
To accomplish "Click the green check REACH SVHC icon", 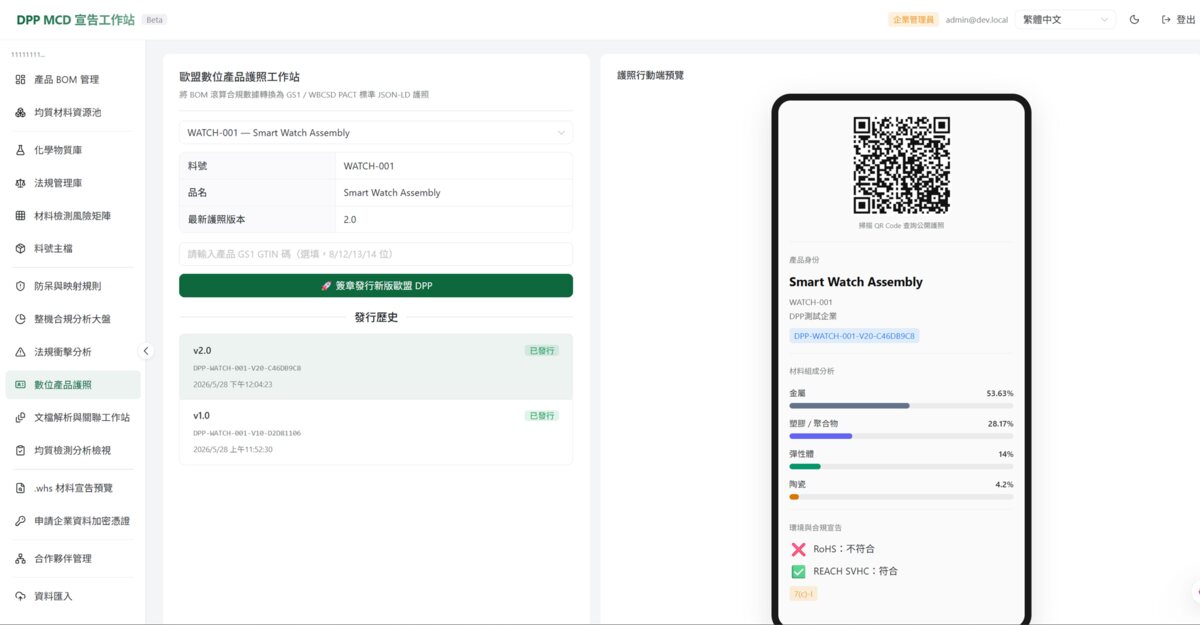I will click(x=798, y=571).
